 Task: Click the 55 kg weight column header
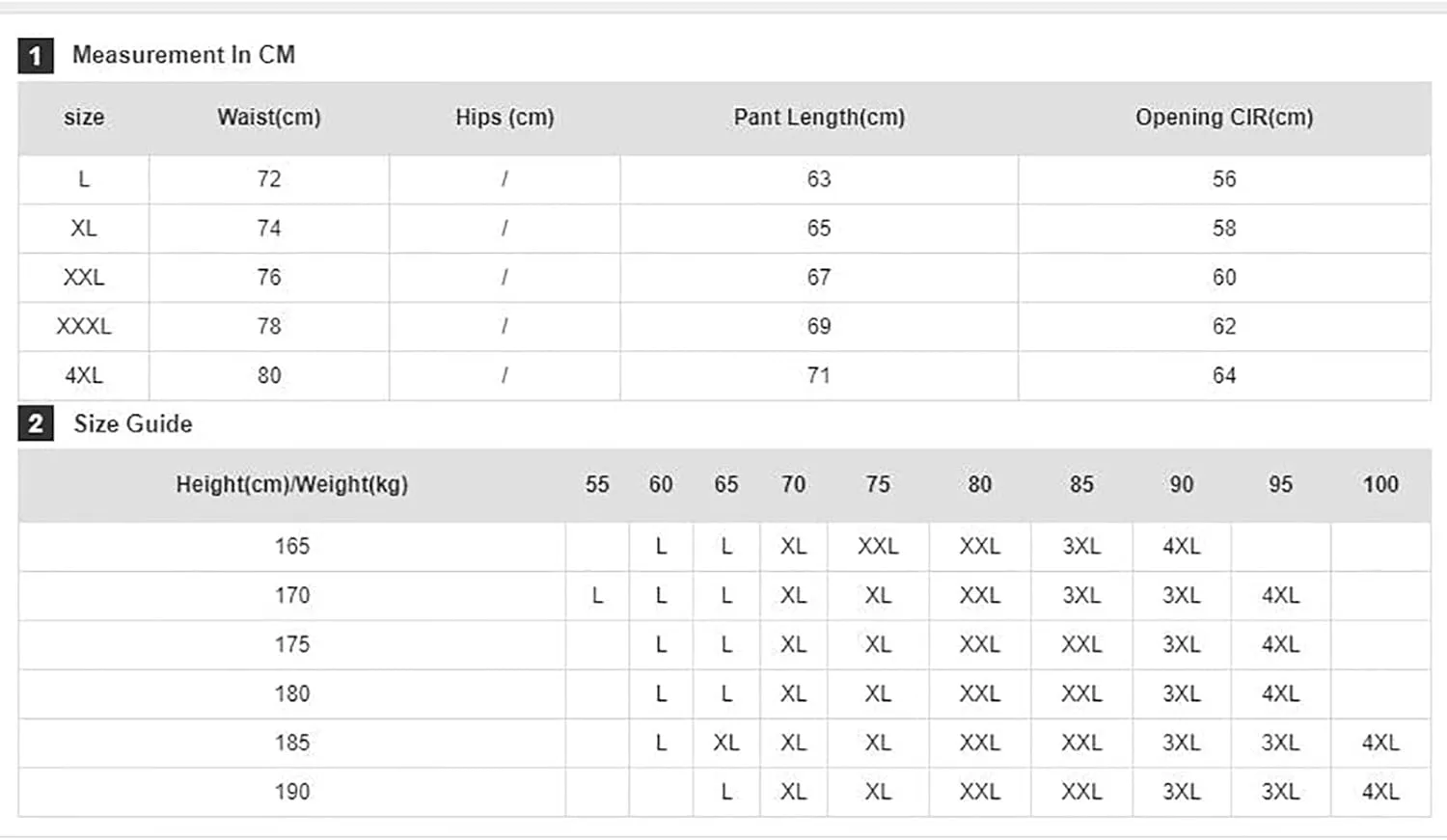(x=597, y=485)
